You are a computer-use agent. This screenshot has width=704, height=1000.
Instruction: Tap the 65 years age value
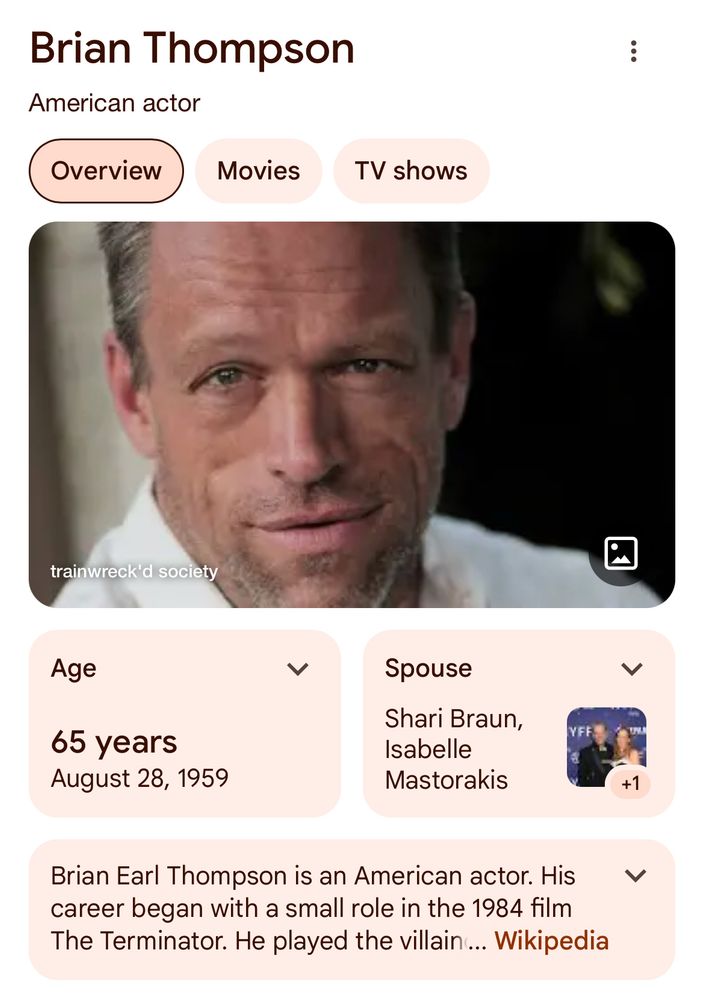pyautogui.click(x=114, y=742)
